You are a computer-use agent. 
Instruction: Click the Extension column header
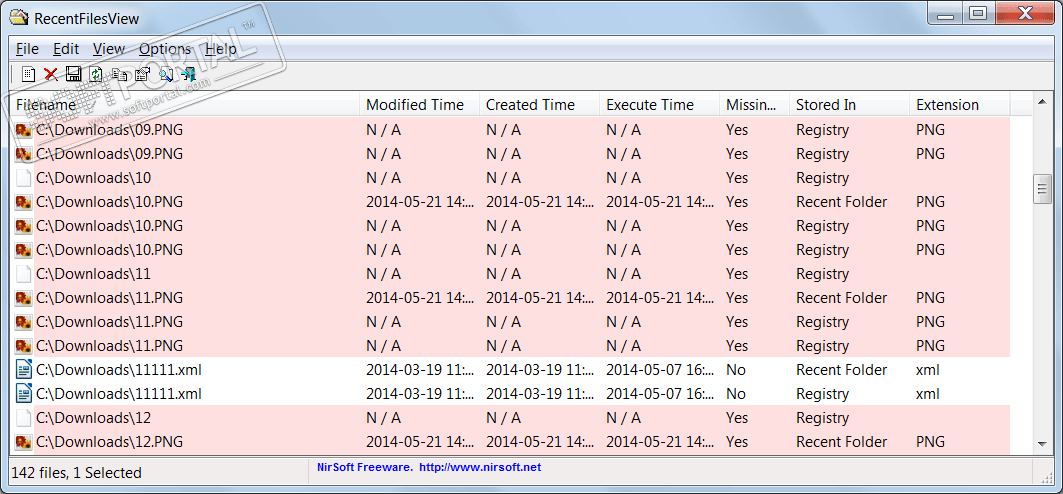[x=947, y=105]
